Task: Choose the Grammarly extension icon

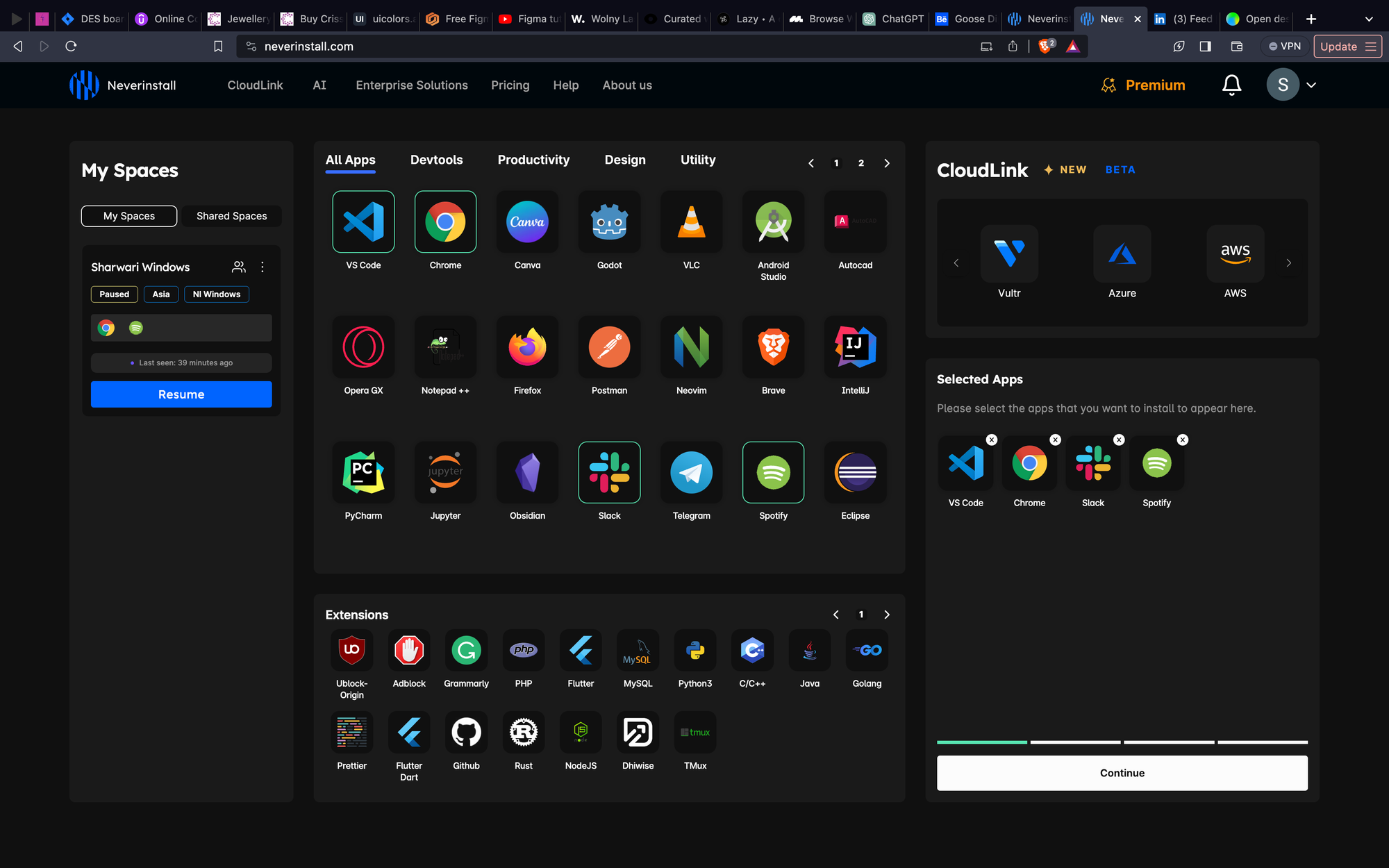Action: [466, 651]
